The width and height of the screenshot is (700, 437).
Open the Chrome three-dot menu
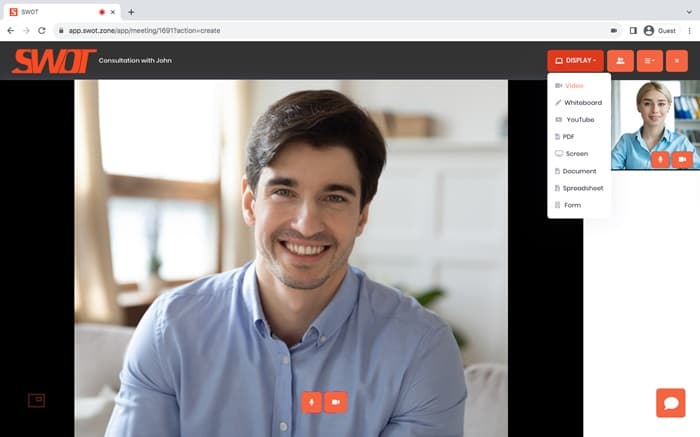[689, 31]
